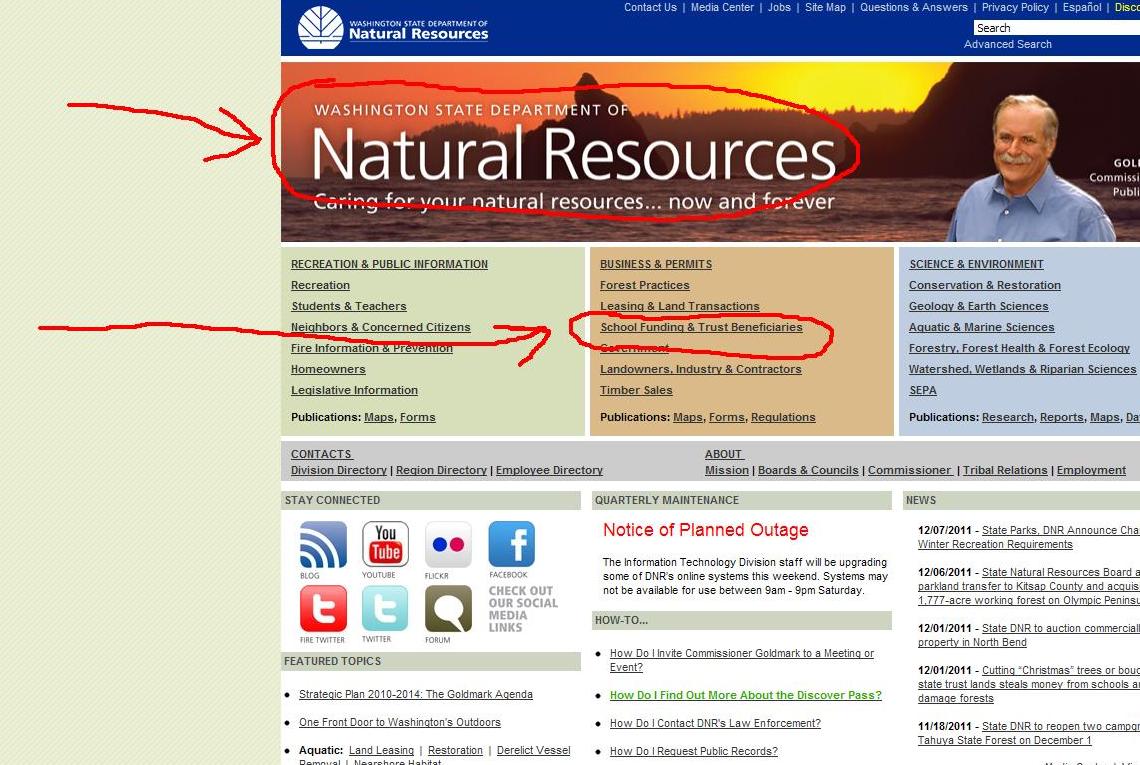Viewport: 1140px width, 765px height.
Task: Open Students & Teachers link
Action: click(348, 307)
